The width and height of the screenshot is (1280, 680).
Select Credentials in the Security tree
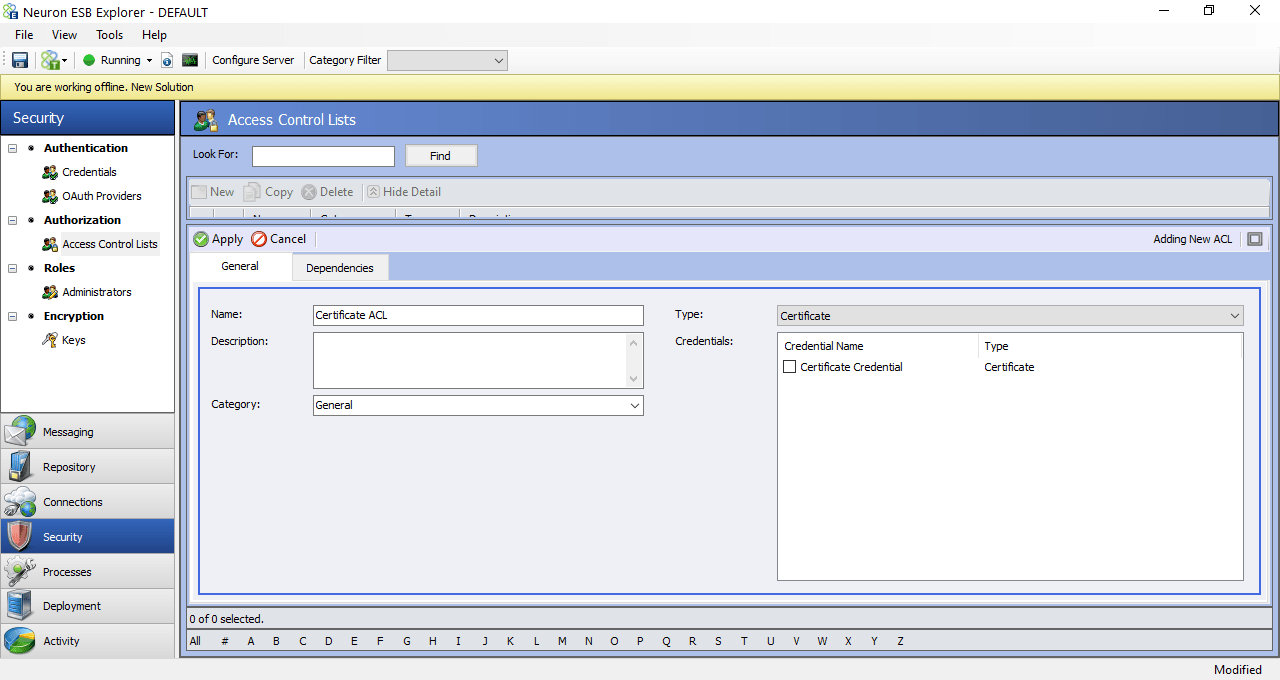89,172
